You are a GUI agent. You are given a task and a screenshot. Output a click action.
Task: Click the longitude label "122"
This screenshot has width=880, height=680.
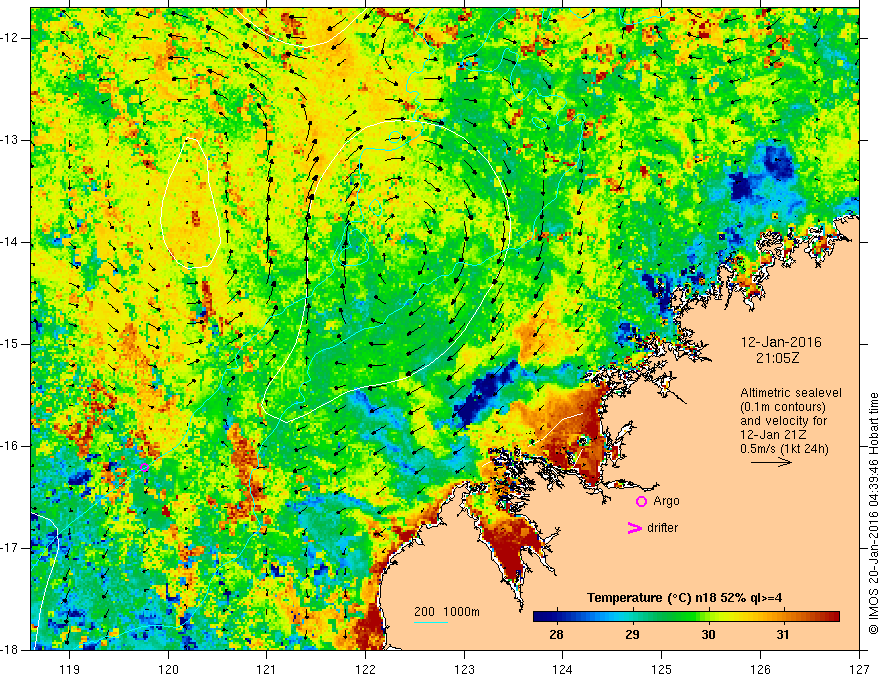tap(365, 669)
